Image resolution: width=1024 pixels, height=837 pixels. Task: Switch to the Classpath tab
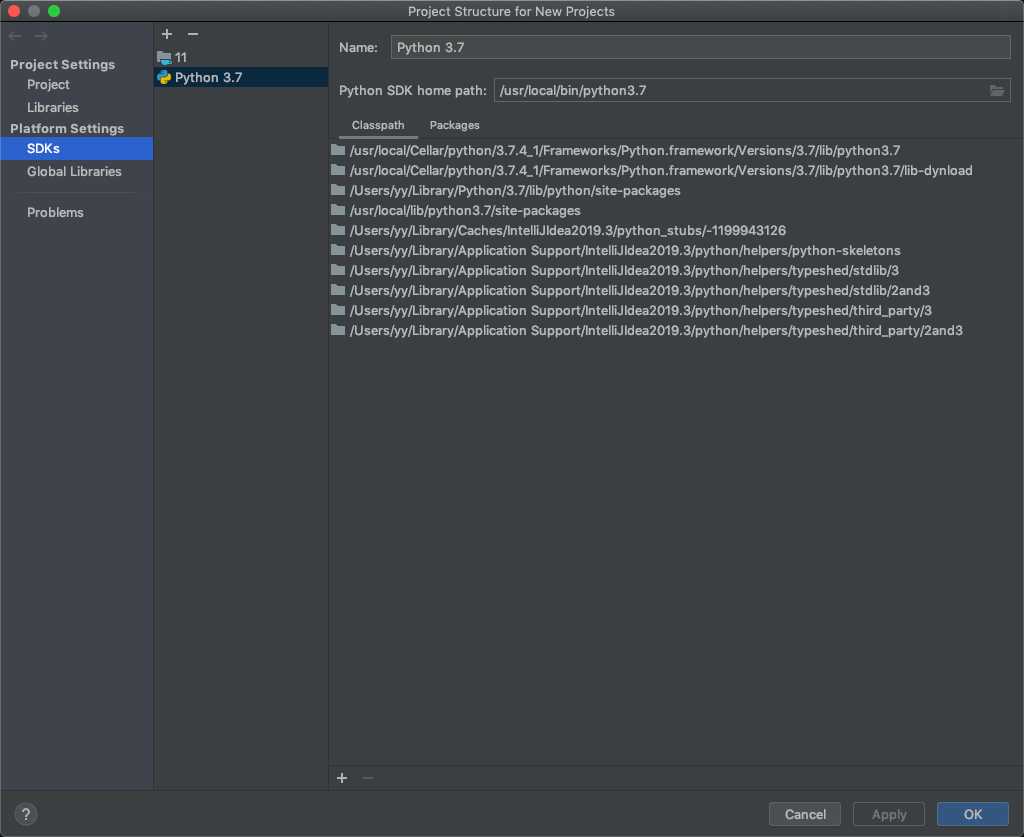click(378, 125)
